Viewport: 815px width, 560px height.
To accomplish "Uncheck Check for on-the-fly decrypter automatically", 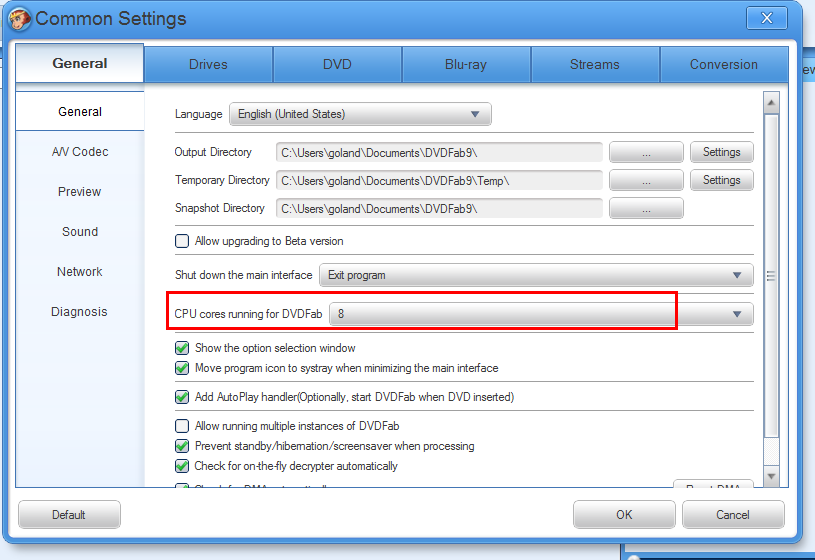I will pyautogui.click(x=182, y=466).
